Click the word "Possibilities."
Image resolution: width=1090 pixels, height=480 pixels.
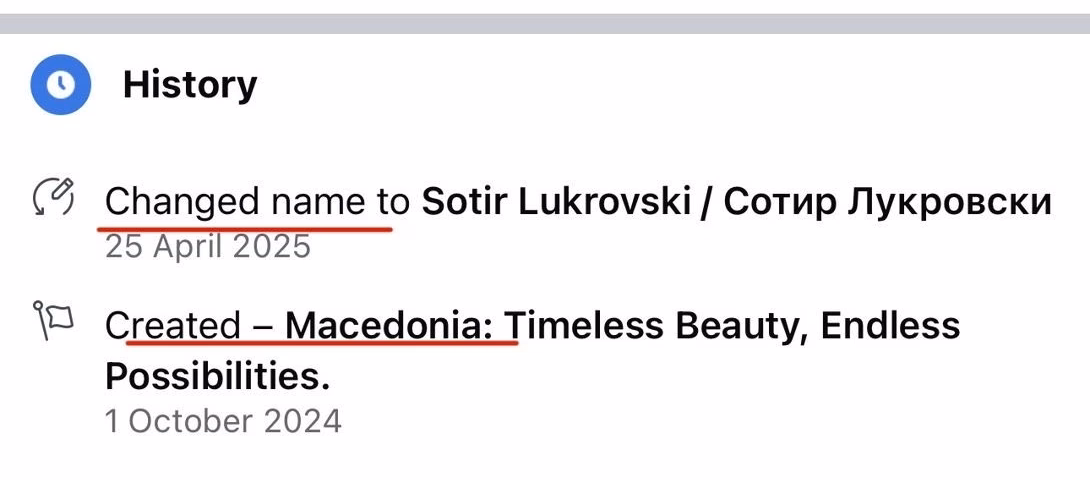pyautogui.click(x=217, y=376)
